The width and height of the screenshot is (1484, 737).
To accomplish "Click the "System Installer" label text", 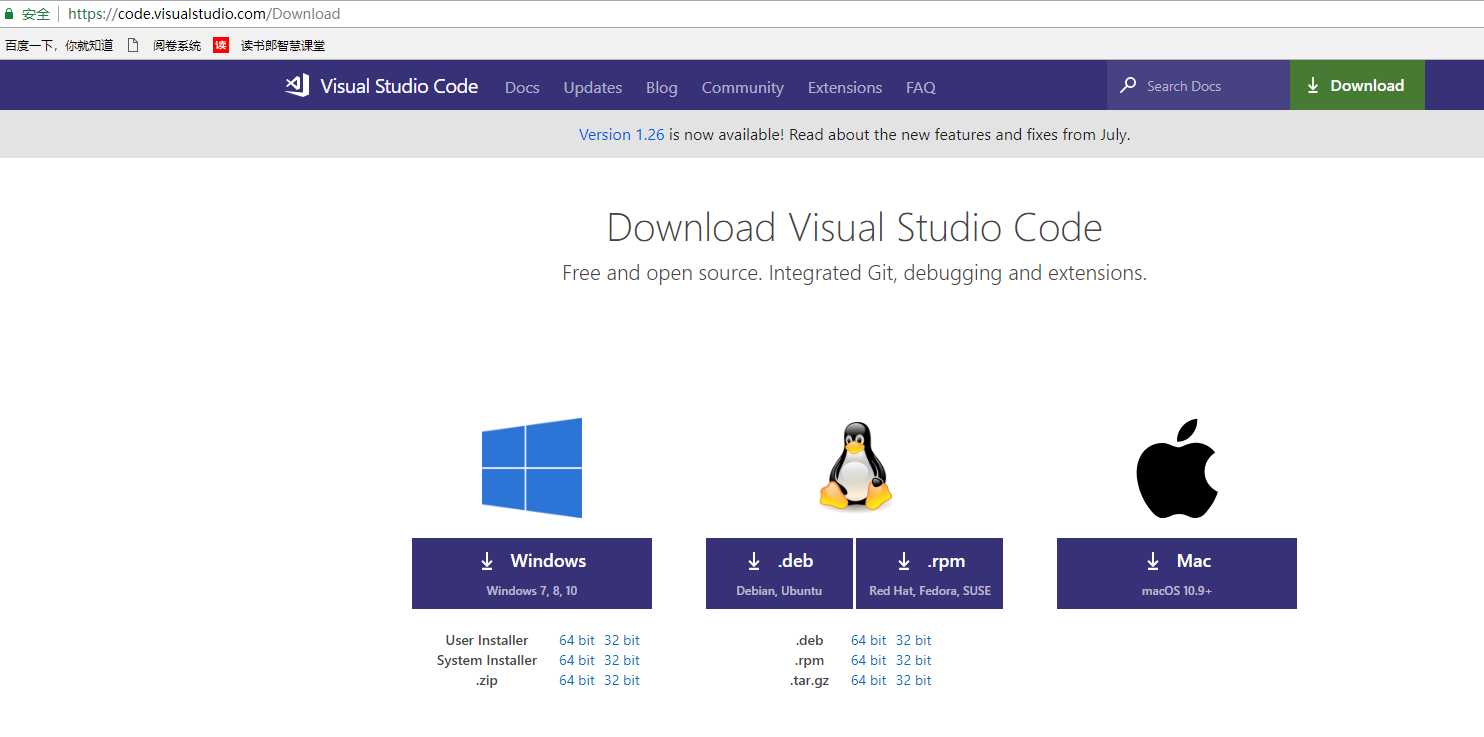I will (487, 660).
